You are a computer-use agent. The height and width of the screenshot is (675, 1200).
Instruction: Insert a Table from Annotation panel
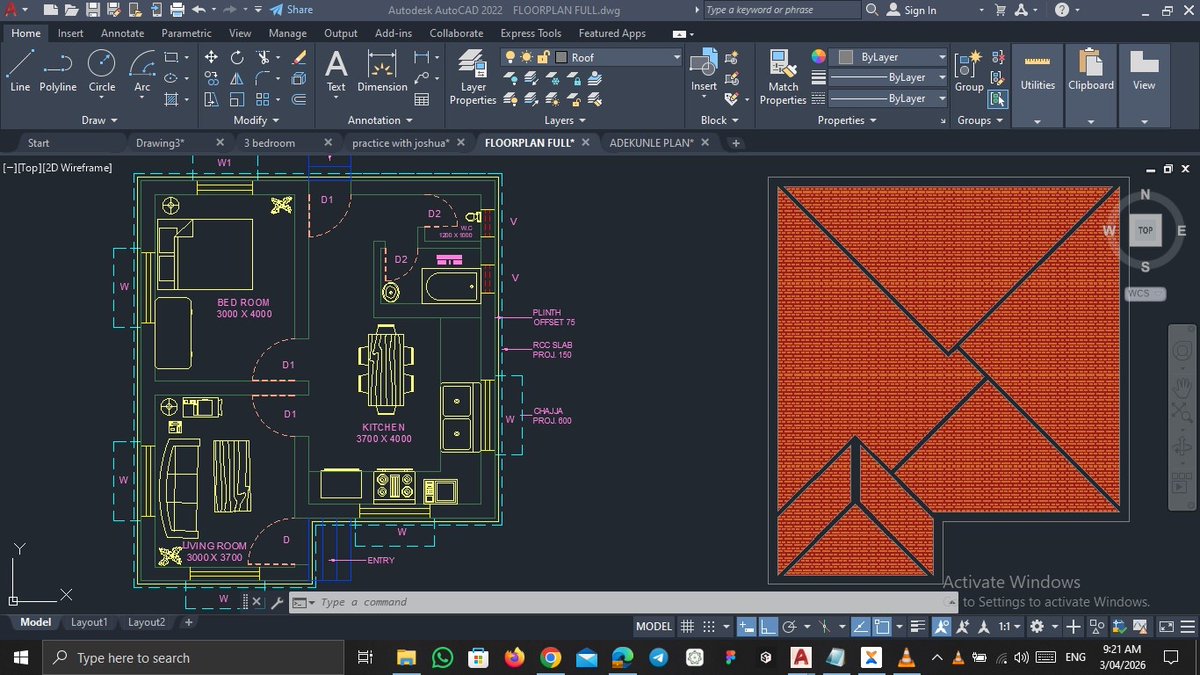[422, 99]
